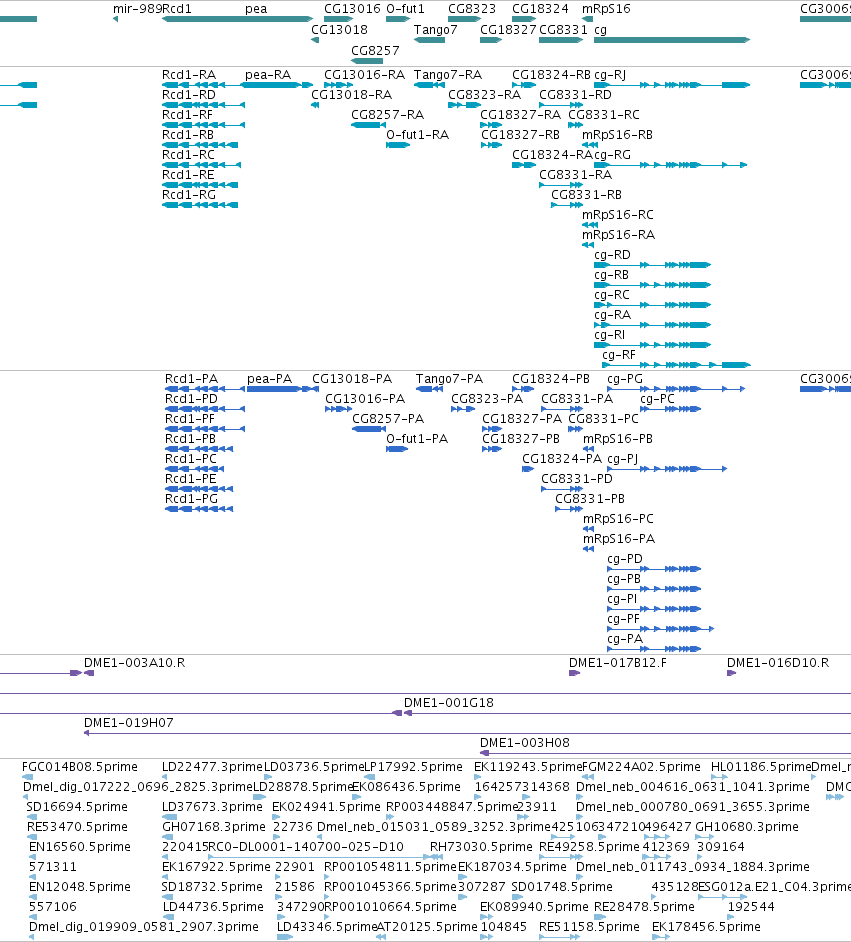Click the mir-989 gene label
Viewport: 851px width, 942px height.
click(138, 9)
